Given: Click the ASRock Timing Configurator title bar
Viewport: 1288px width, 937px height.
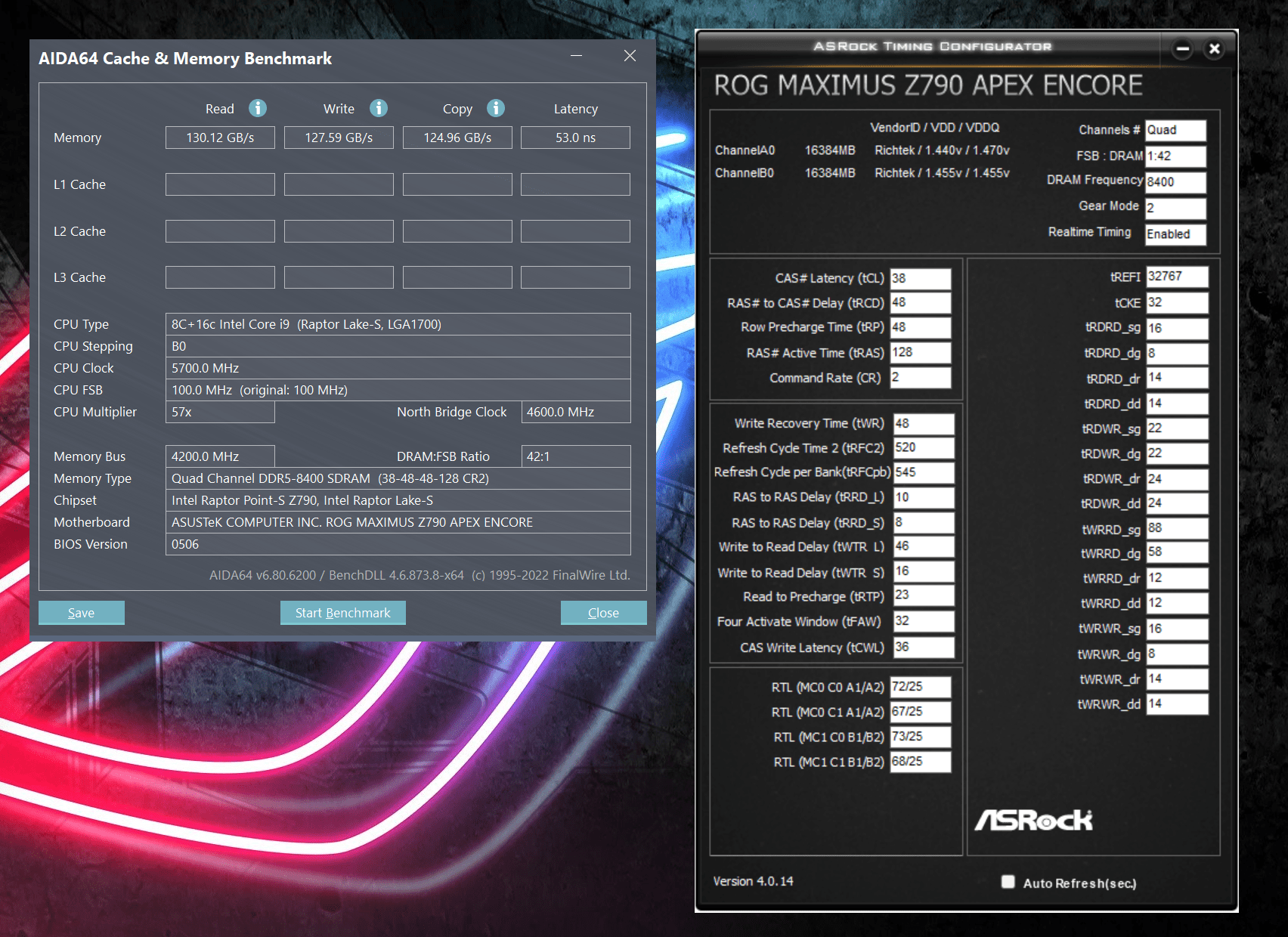Looking at the screenshot, I should [932, 47].
